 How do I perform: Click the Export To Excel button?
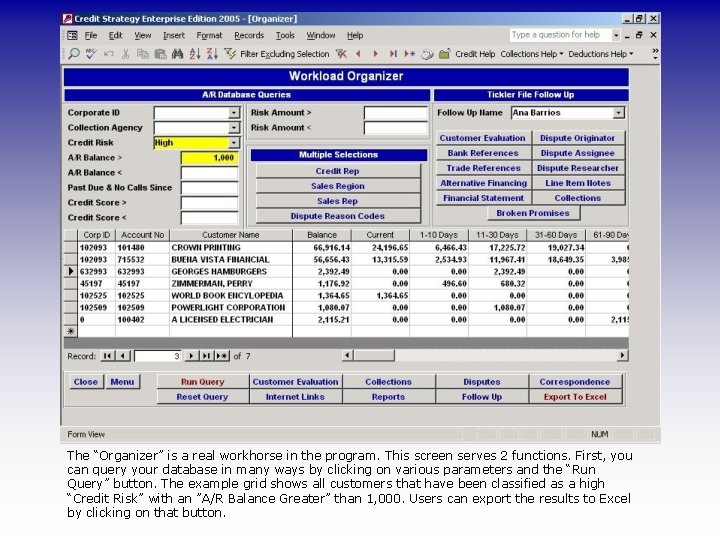coord(575,397)
